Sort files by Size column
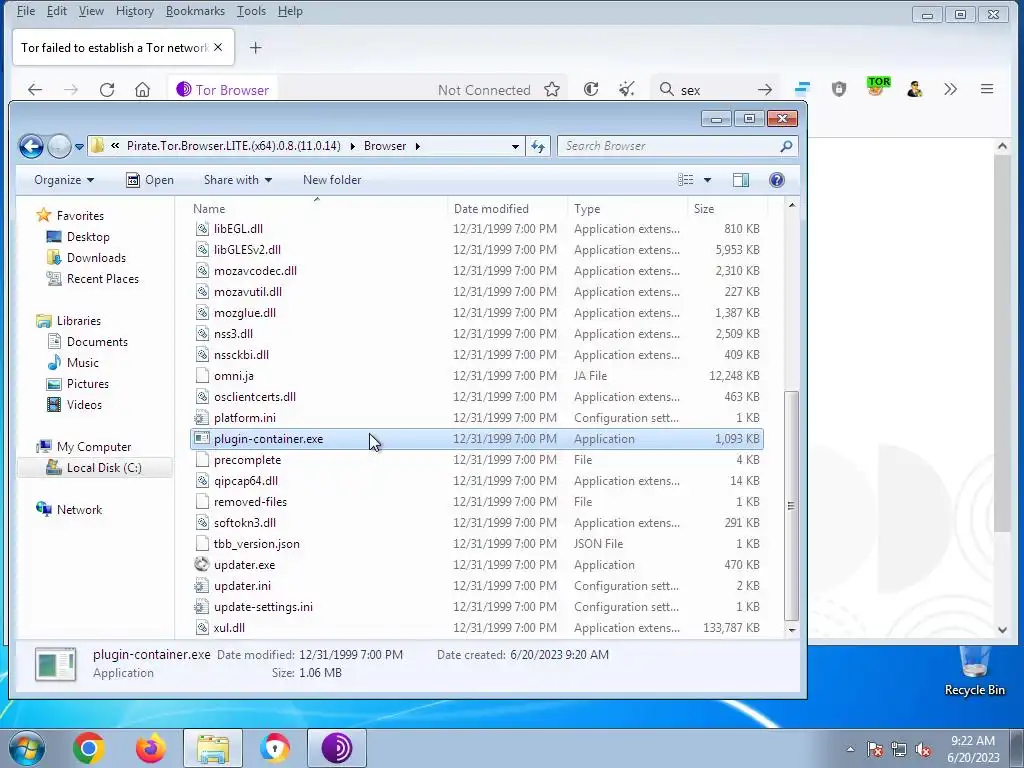This screenshot has height=768, width=1024. click(727, 208)
